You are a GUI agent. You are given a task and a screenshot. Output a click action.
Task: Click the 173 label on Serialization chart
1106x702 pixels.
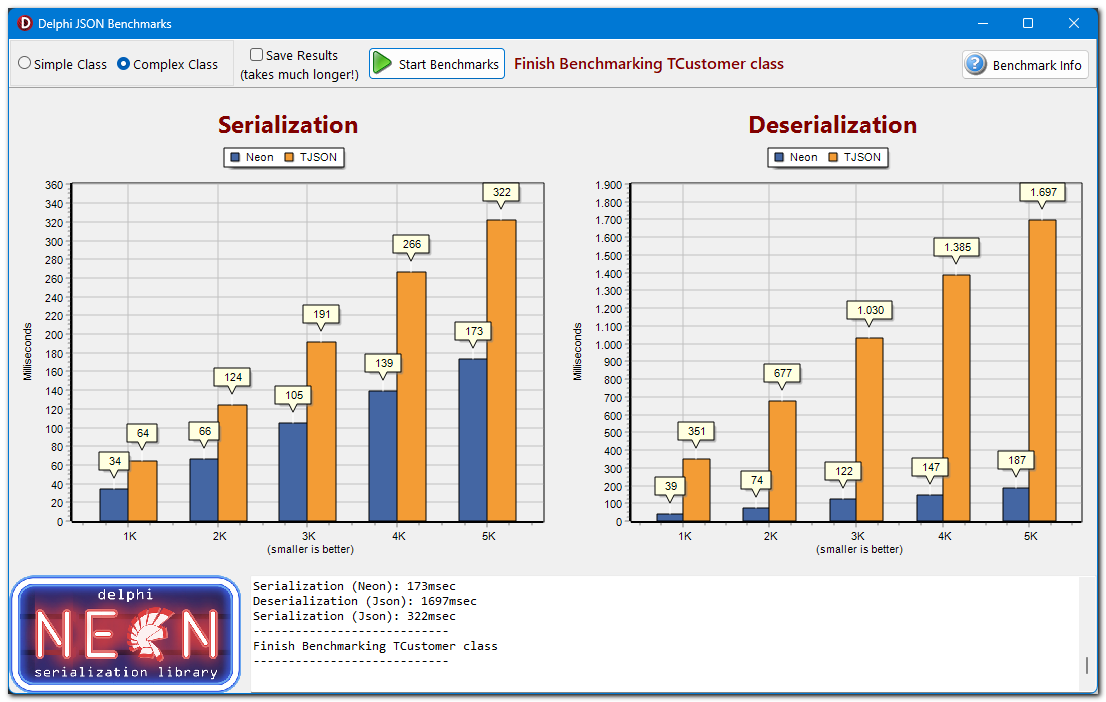point(474,331)
